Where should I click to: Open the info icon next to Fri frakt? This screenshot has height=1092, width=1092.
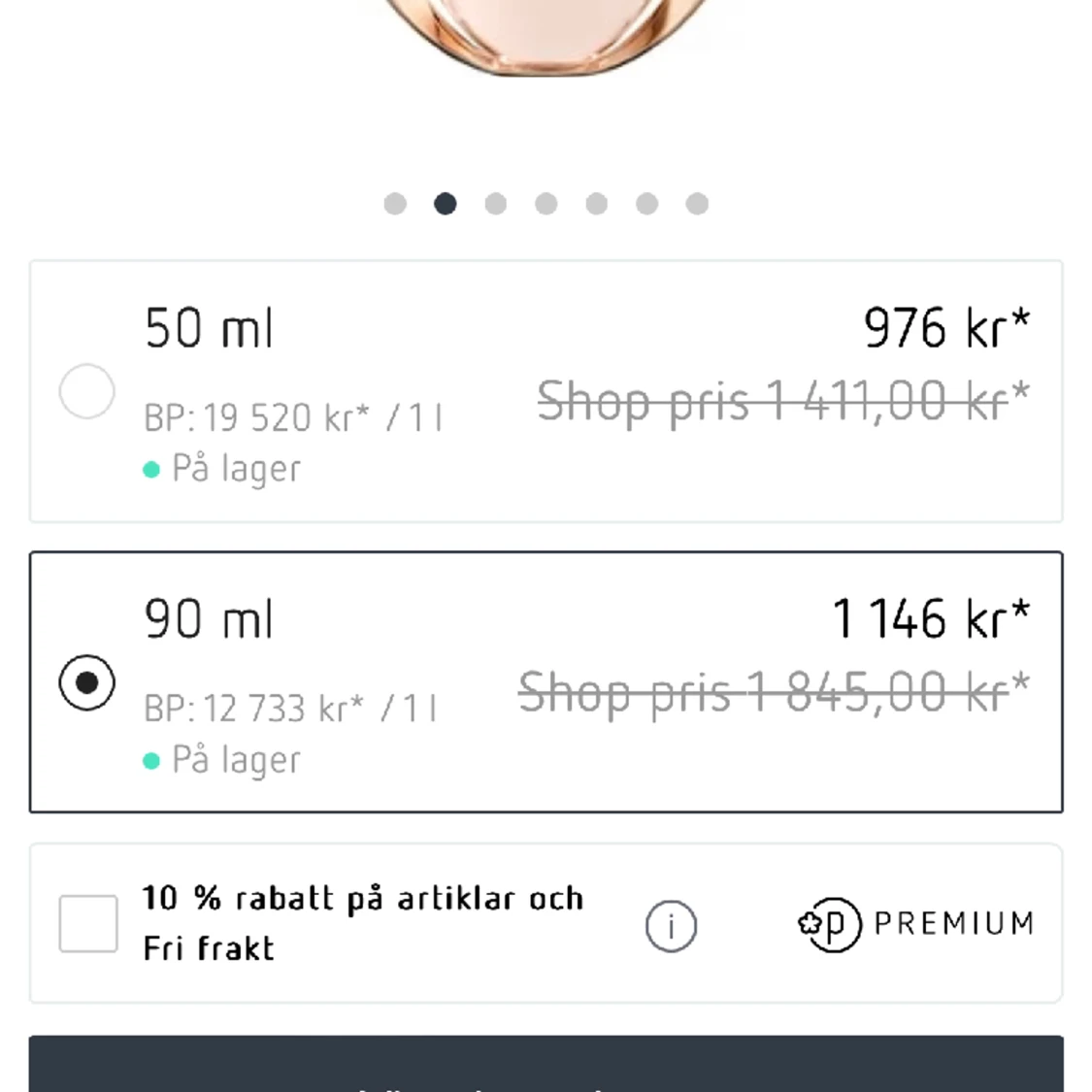point(671,926)
